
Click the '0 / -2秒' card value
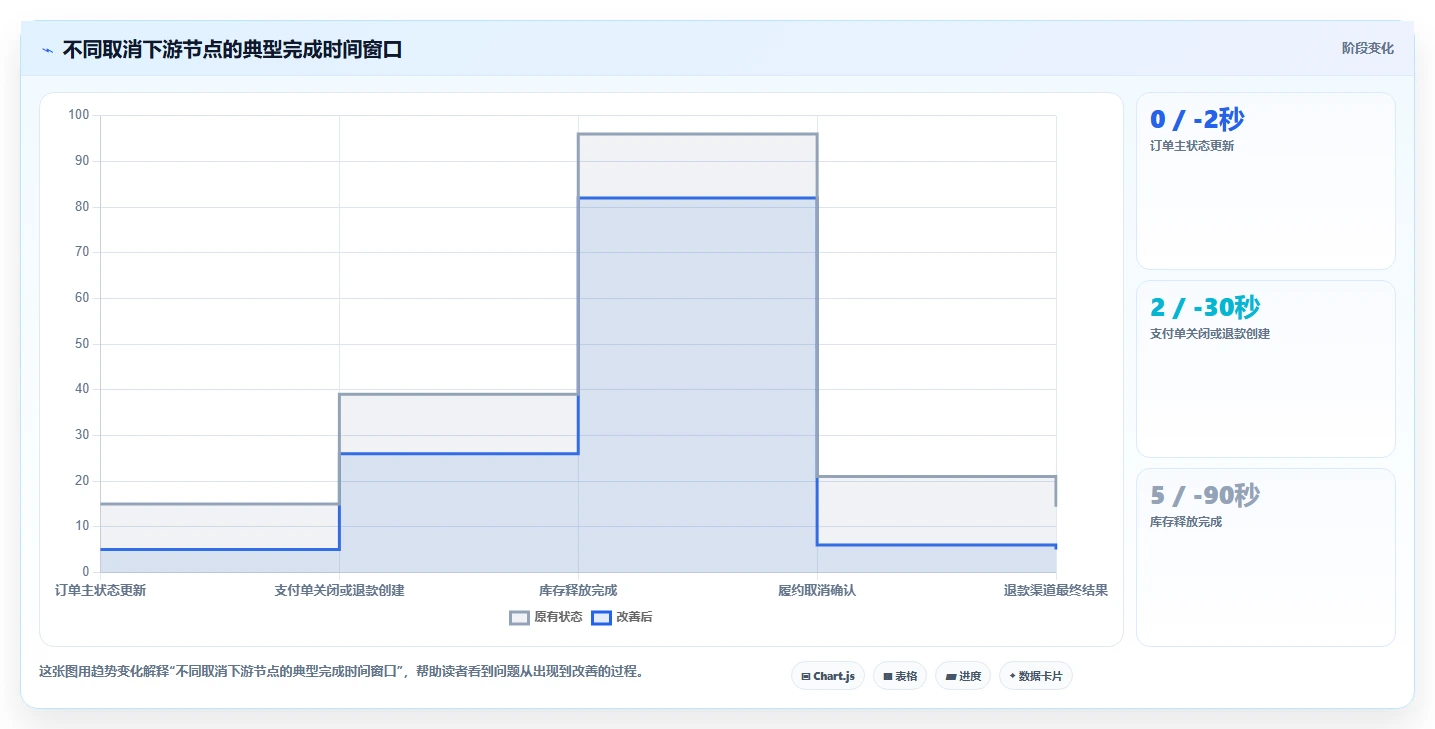(1197, 119)
